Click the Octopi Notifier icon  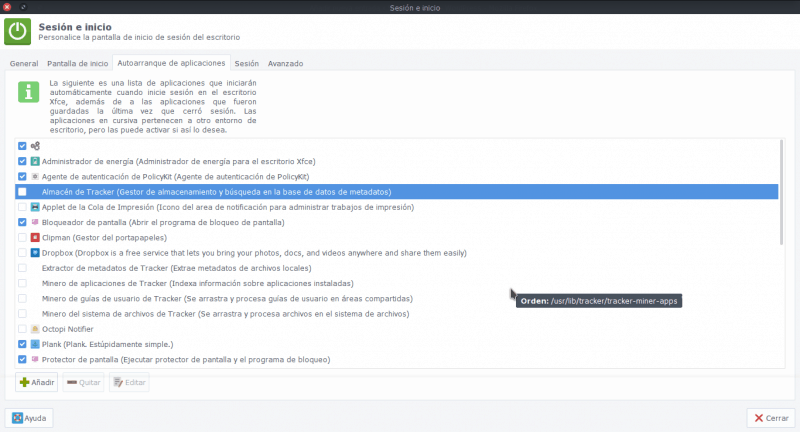point(35,328)
